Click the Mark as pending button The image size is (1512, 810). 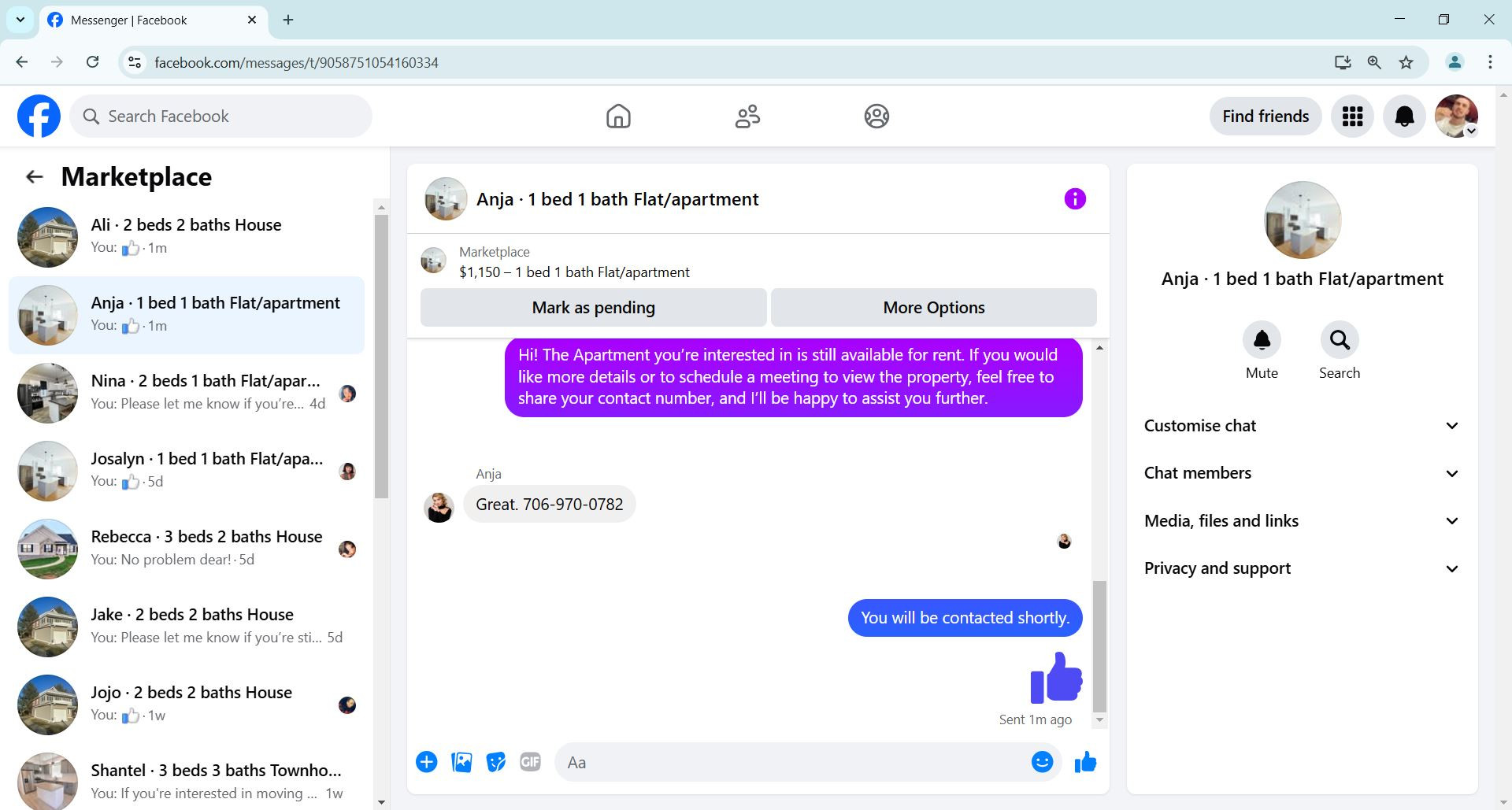[593, 308]
